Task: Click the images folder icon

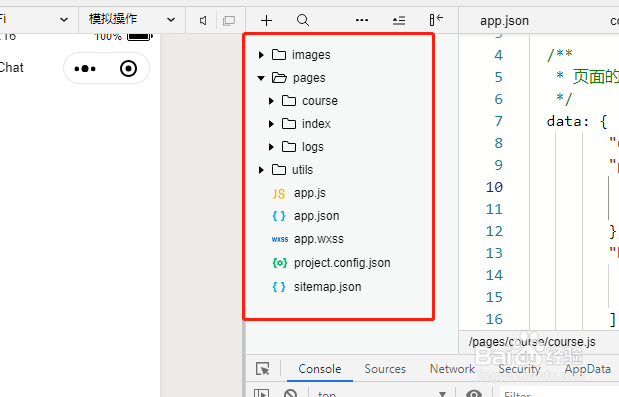Action: coord(279,54)
